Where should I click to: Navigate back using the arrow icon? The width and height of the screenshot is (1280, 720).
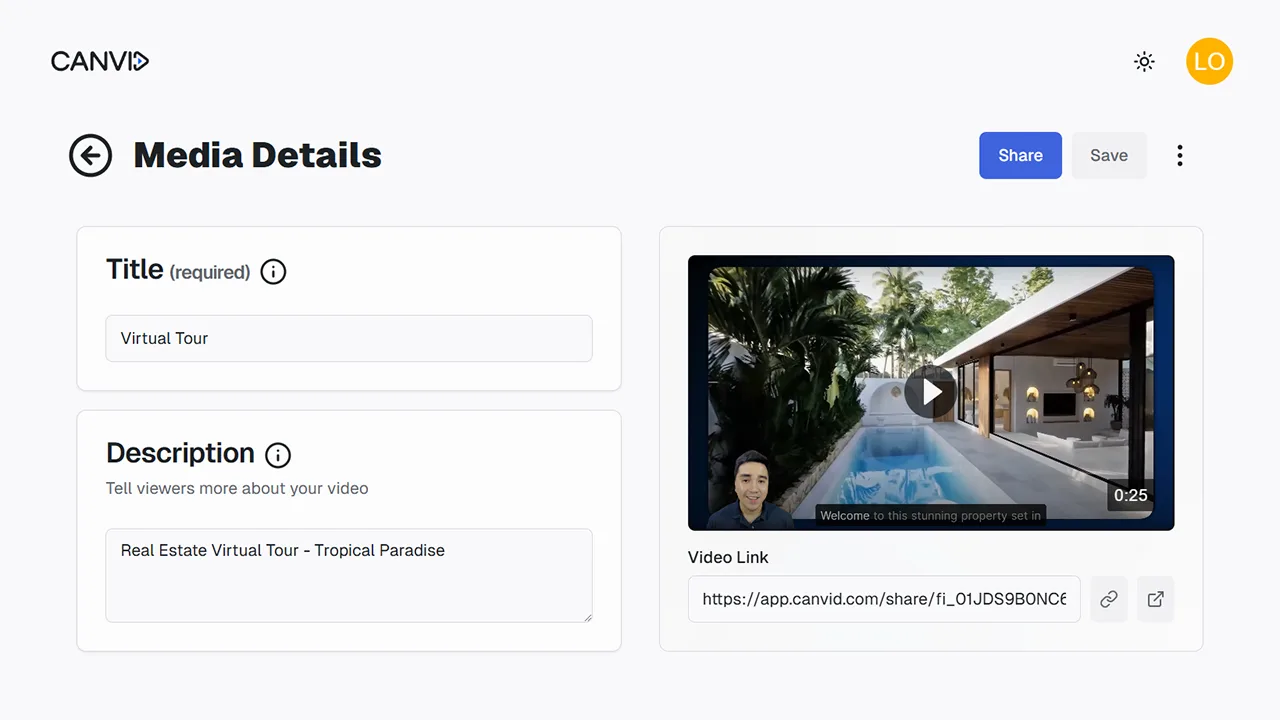[90, 155]
